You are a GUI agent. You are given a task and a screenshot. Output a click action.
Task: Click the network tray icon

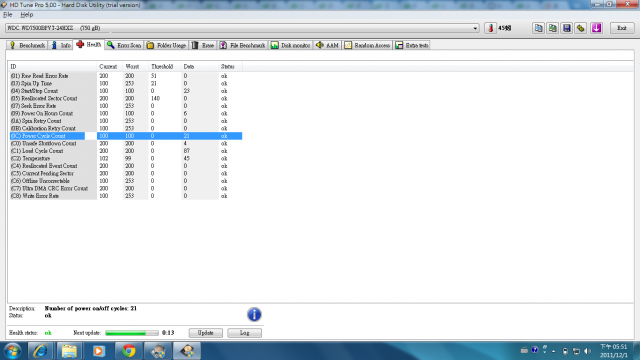pos(576,351)
